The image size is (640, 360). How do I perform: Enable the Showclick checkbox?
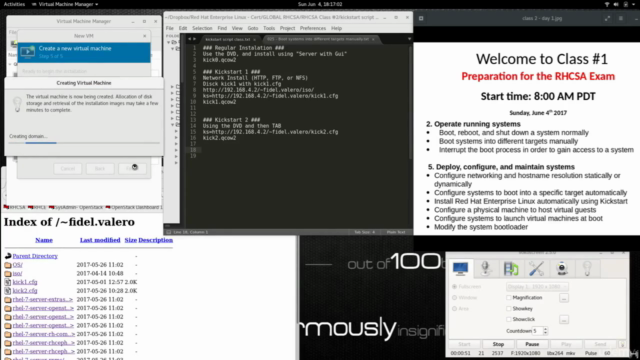pos(509,319)
